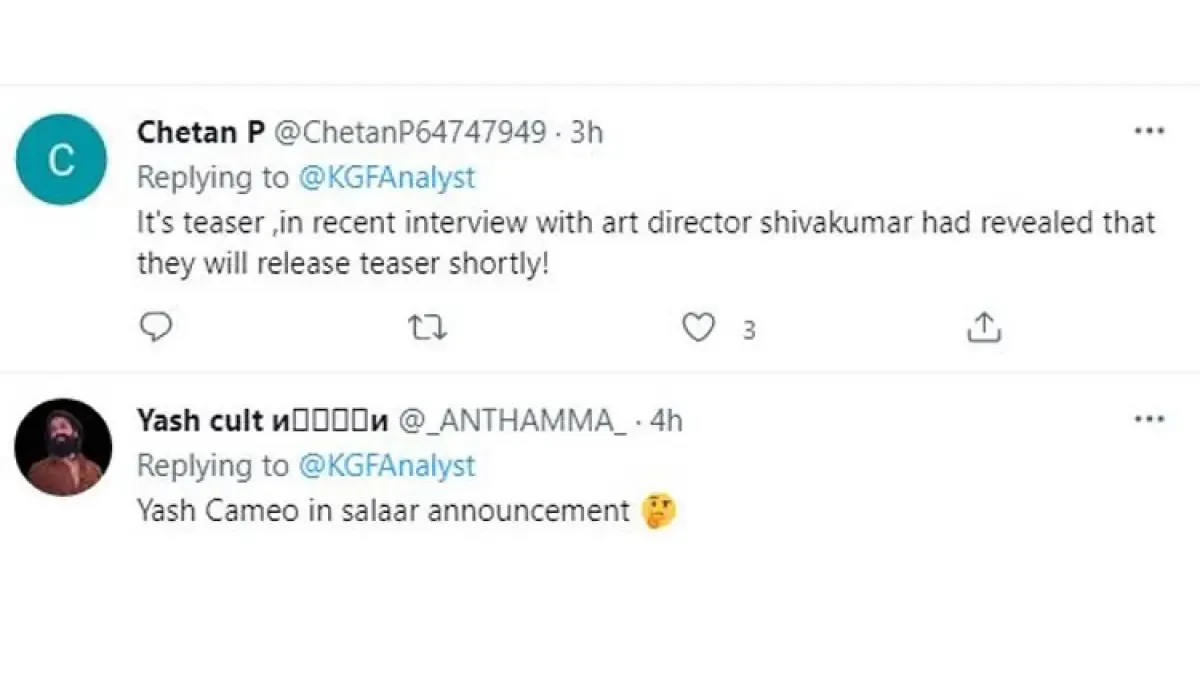Open Chetan P's teal profile avatar
Image resolution: width=1200 pixels, height=675 pixels.
tap(62, 160)
